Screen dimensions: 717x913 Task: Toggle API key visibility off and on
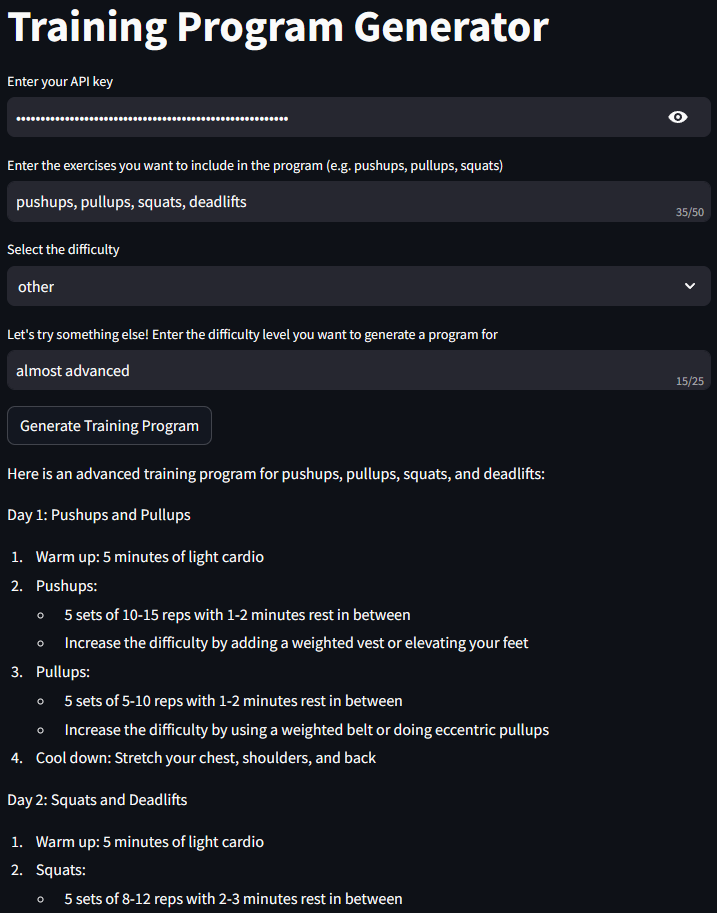(678, 116)
